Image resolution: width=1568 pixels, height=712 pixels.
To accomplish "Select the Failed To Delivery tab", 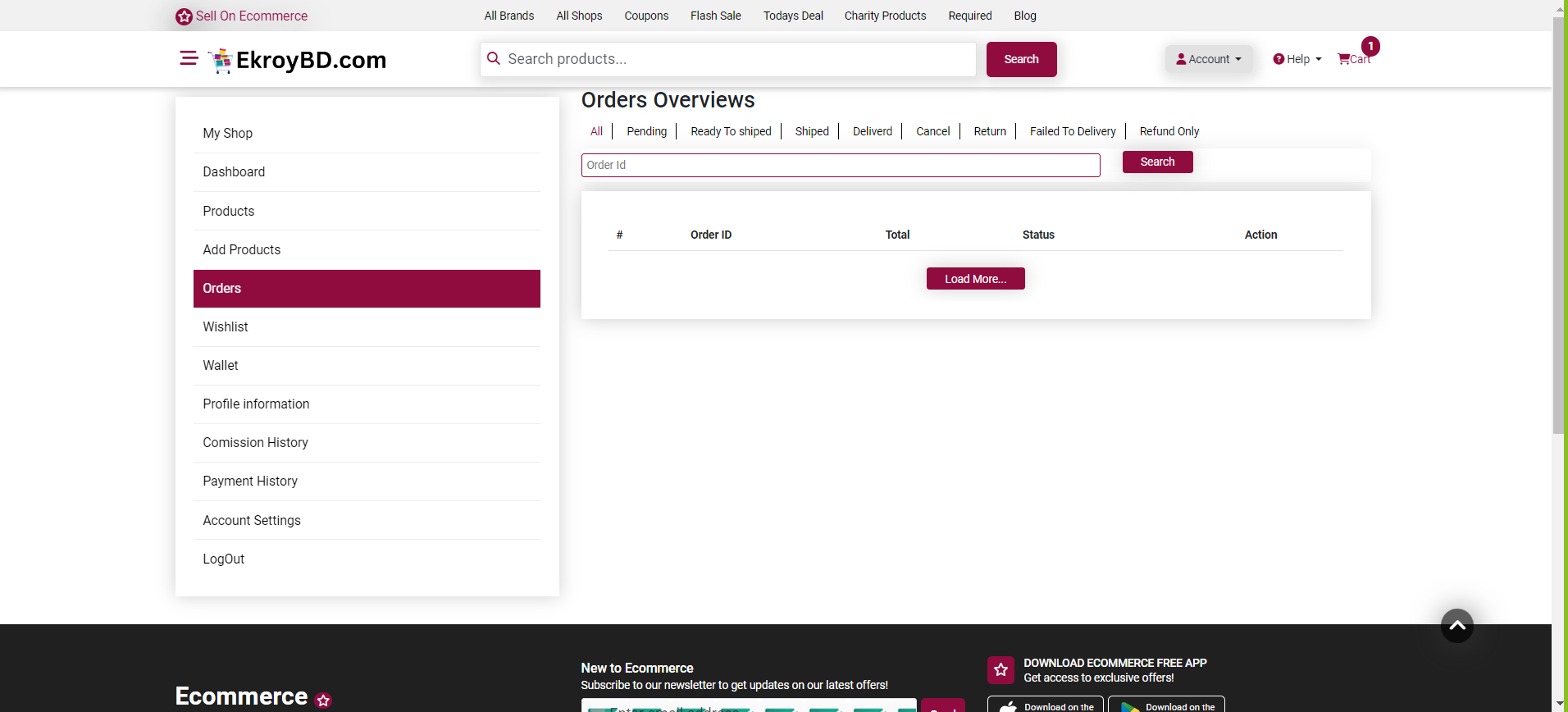I will [x=1072, y=131].
